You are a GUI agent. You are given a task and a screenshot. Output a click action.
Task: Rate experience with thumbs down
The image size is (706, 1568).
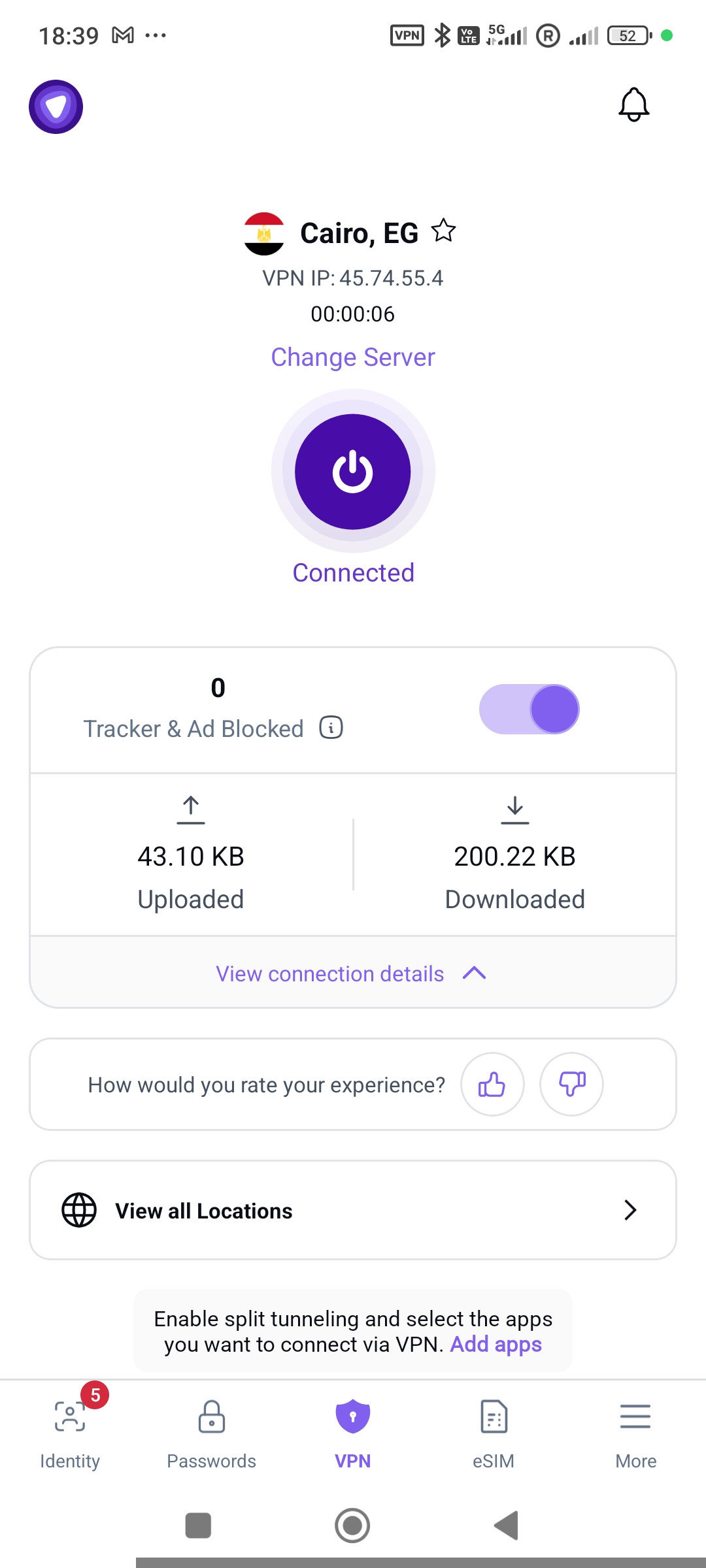point(571,1085)
